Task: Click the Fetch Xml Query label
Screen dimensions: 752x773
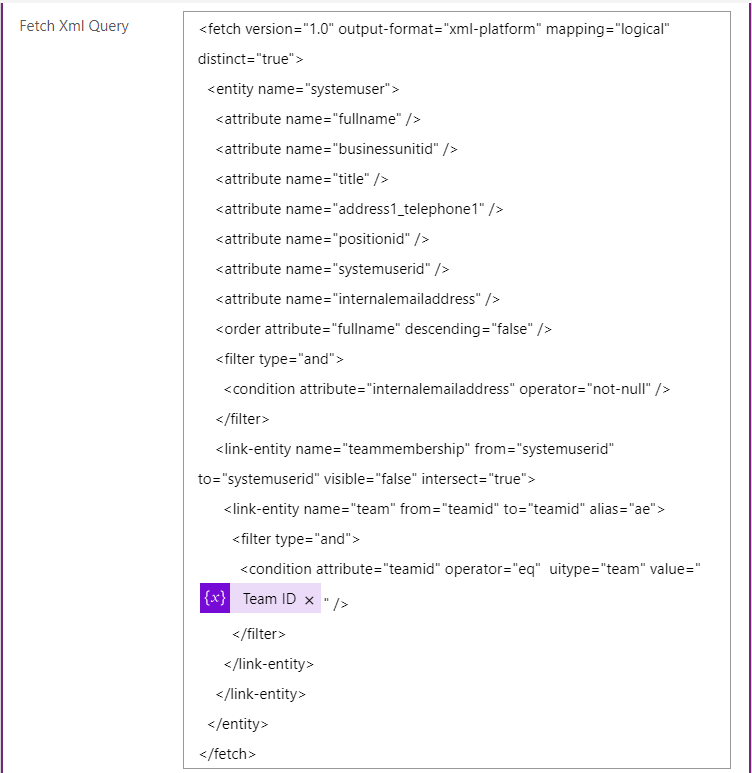Action: pyautogui.click(x=74, y=26)
